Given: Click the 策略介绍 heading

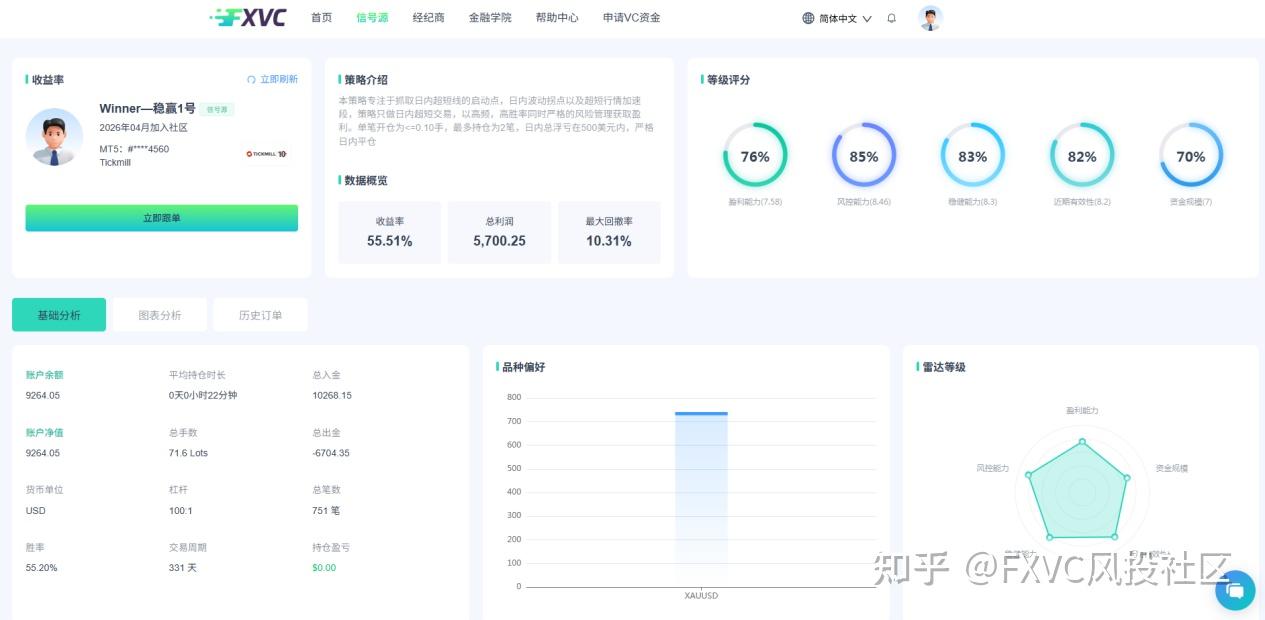Looking at the screenshot, I should tap(366, 80).
